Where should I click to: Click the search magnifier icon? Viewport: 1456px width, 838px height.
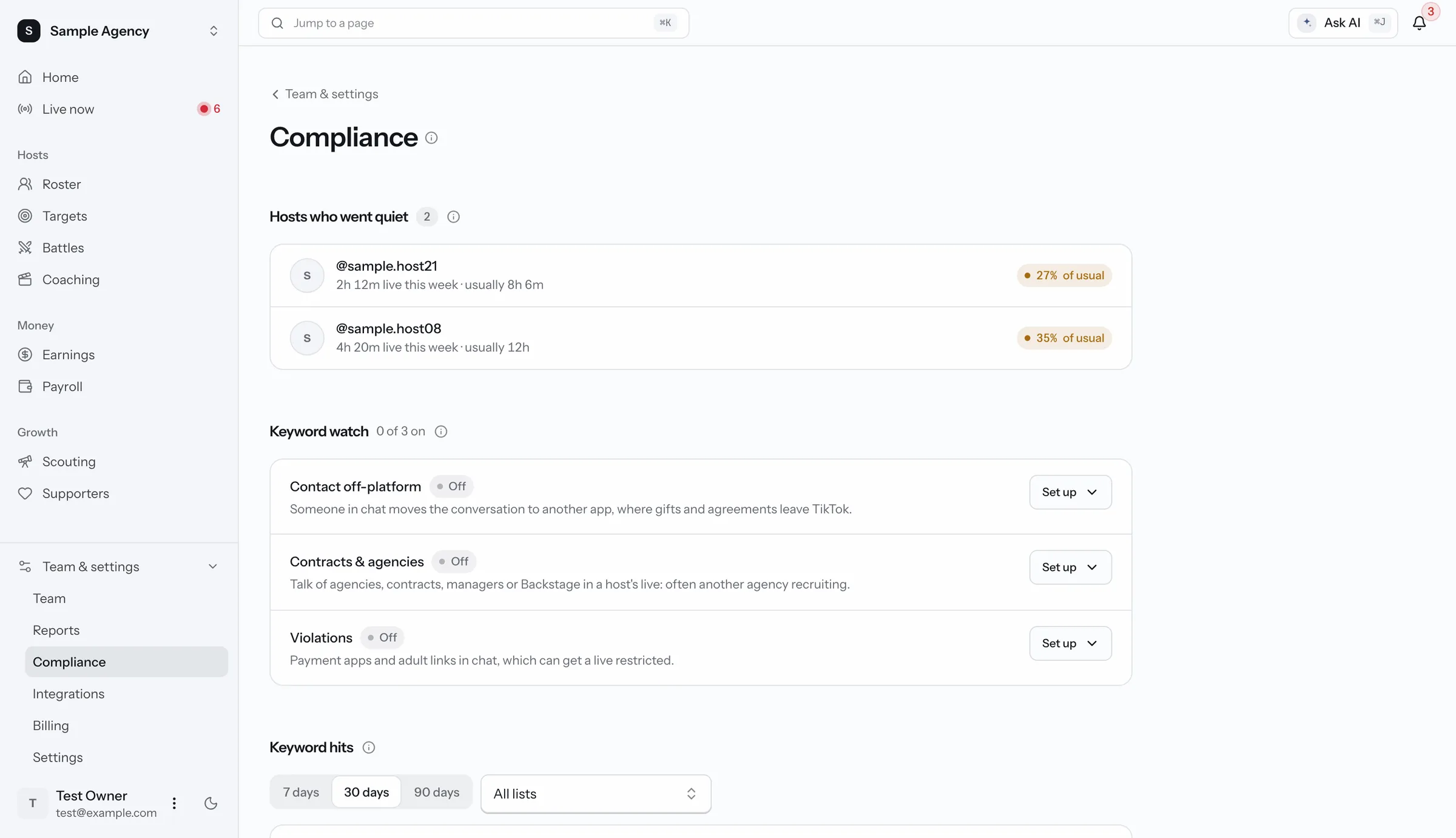tap(277, 23)
